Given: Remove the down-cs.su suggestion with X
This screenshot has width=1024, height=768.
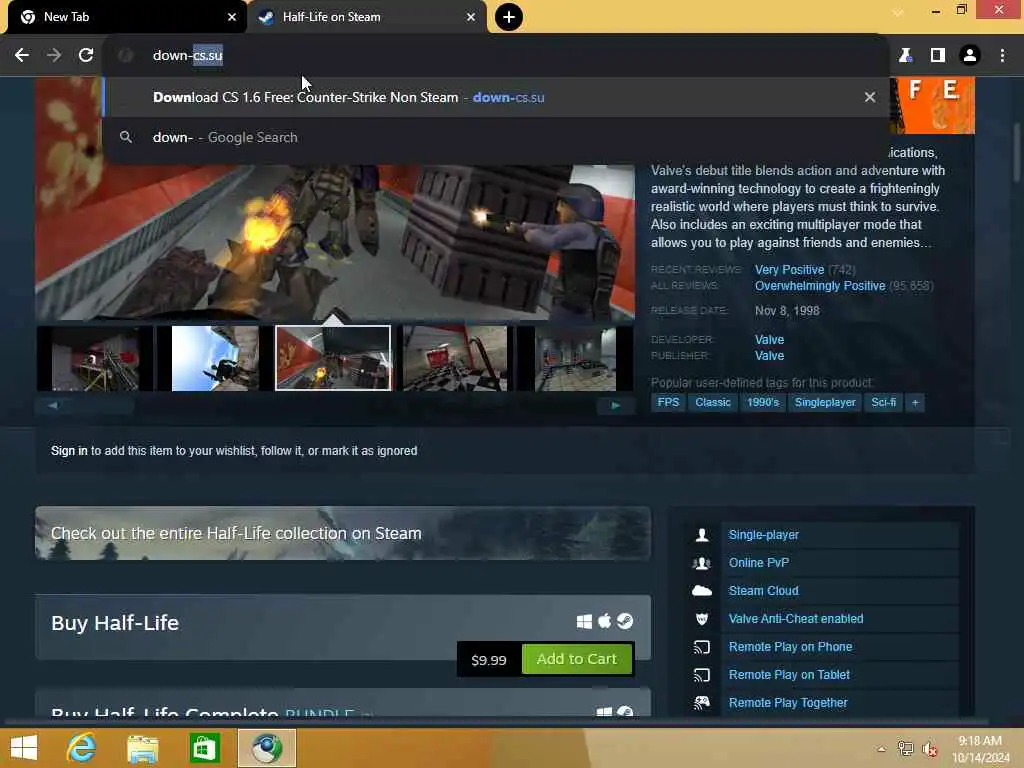Looking at the screenshot, I should tap(869, 97).
